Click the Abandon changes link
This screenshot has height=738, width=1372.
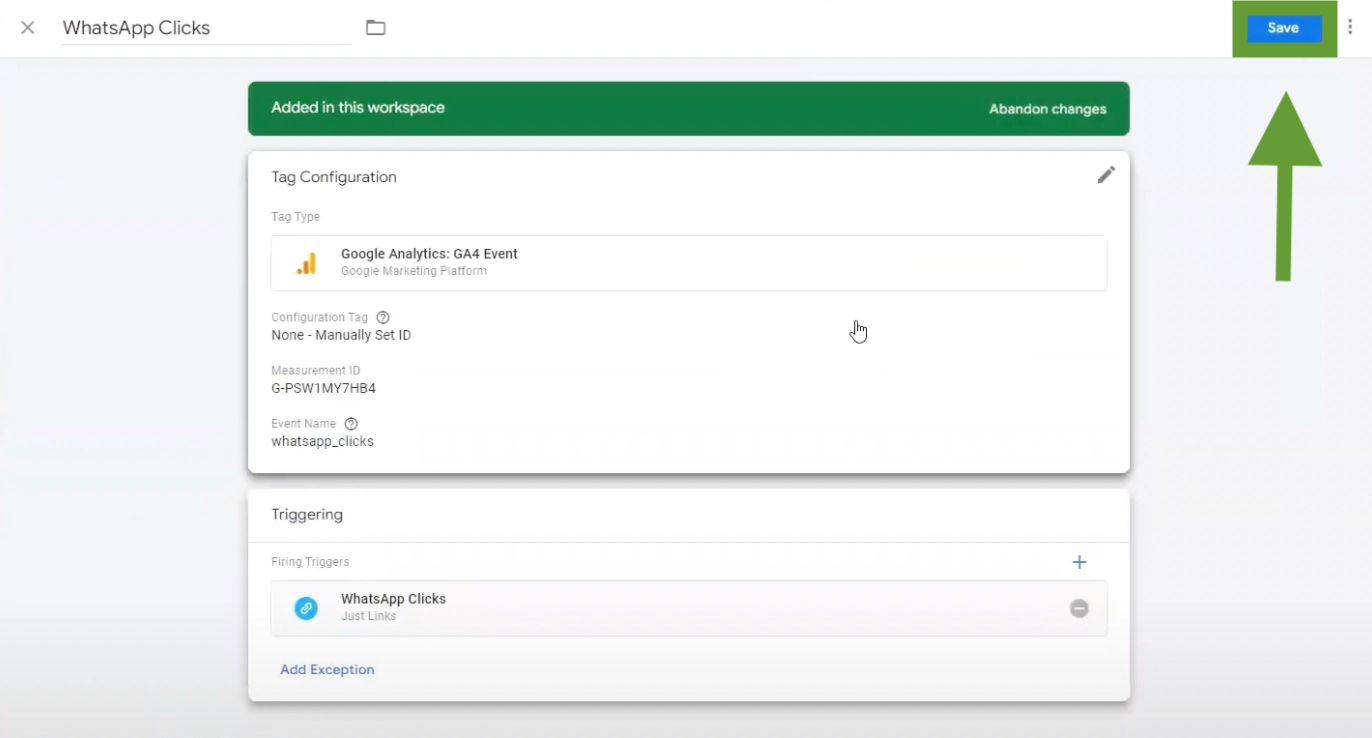(x=1047, y=109)
